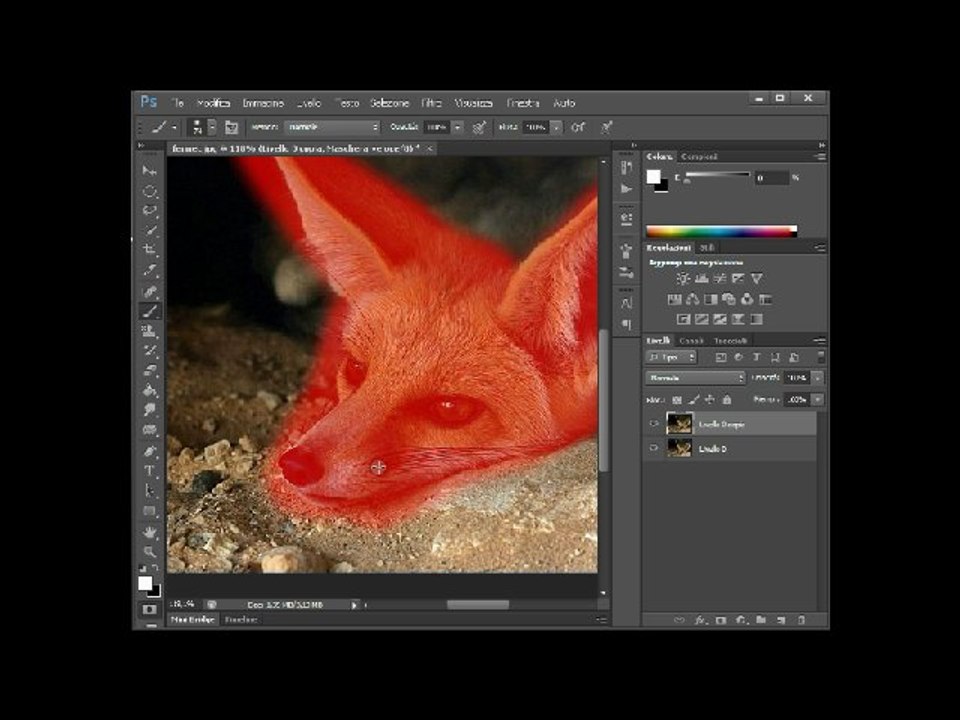Viewport: 960px width, 720px height.
Task: Select the Crop tool
Action: click(149, 249)
